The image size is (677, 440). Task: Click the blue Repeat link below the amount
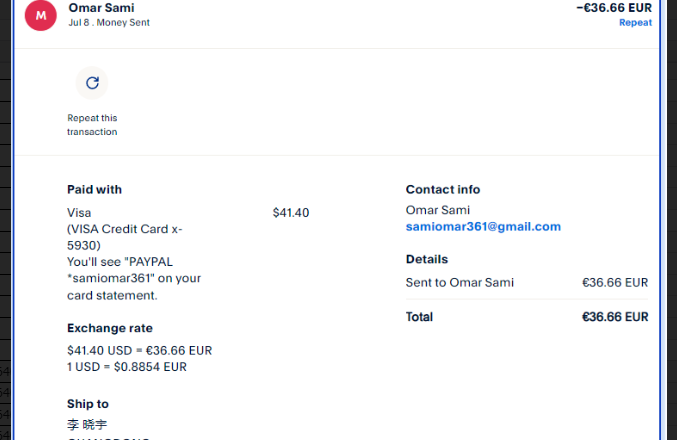(x=635, y=22)
